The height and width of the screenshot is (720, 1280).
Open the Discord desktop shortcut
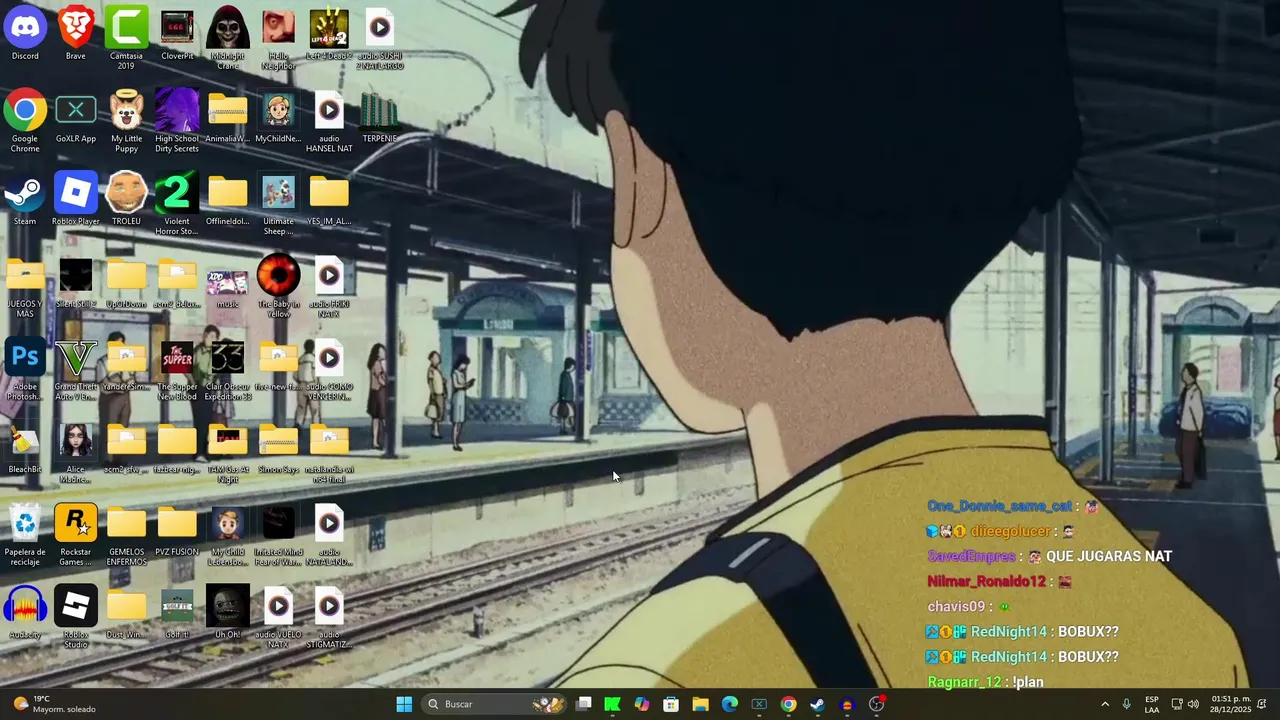pos(25,34)
